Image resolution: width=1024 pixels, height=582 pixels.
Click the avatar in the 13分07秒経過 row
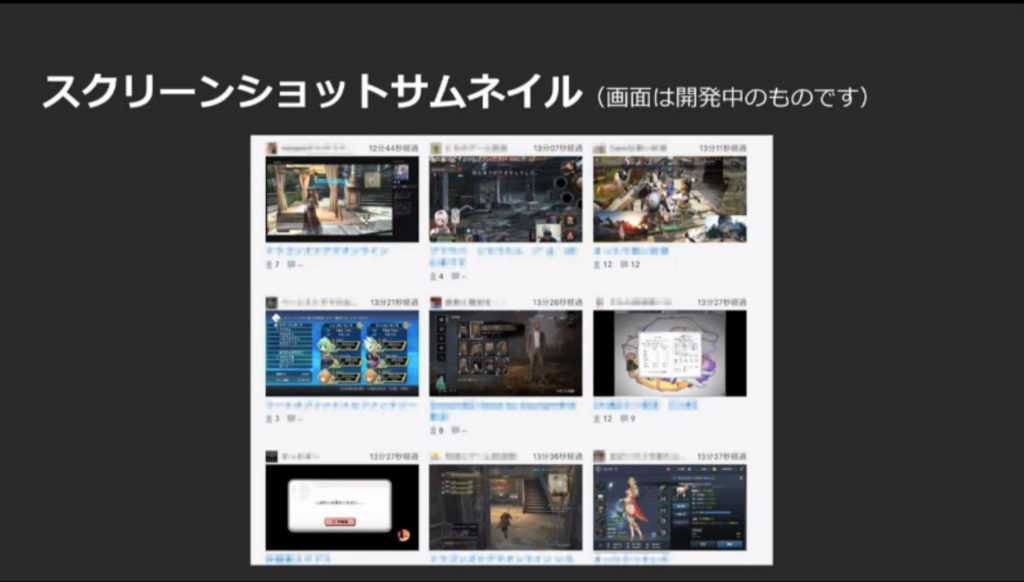coord(436,148)
